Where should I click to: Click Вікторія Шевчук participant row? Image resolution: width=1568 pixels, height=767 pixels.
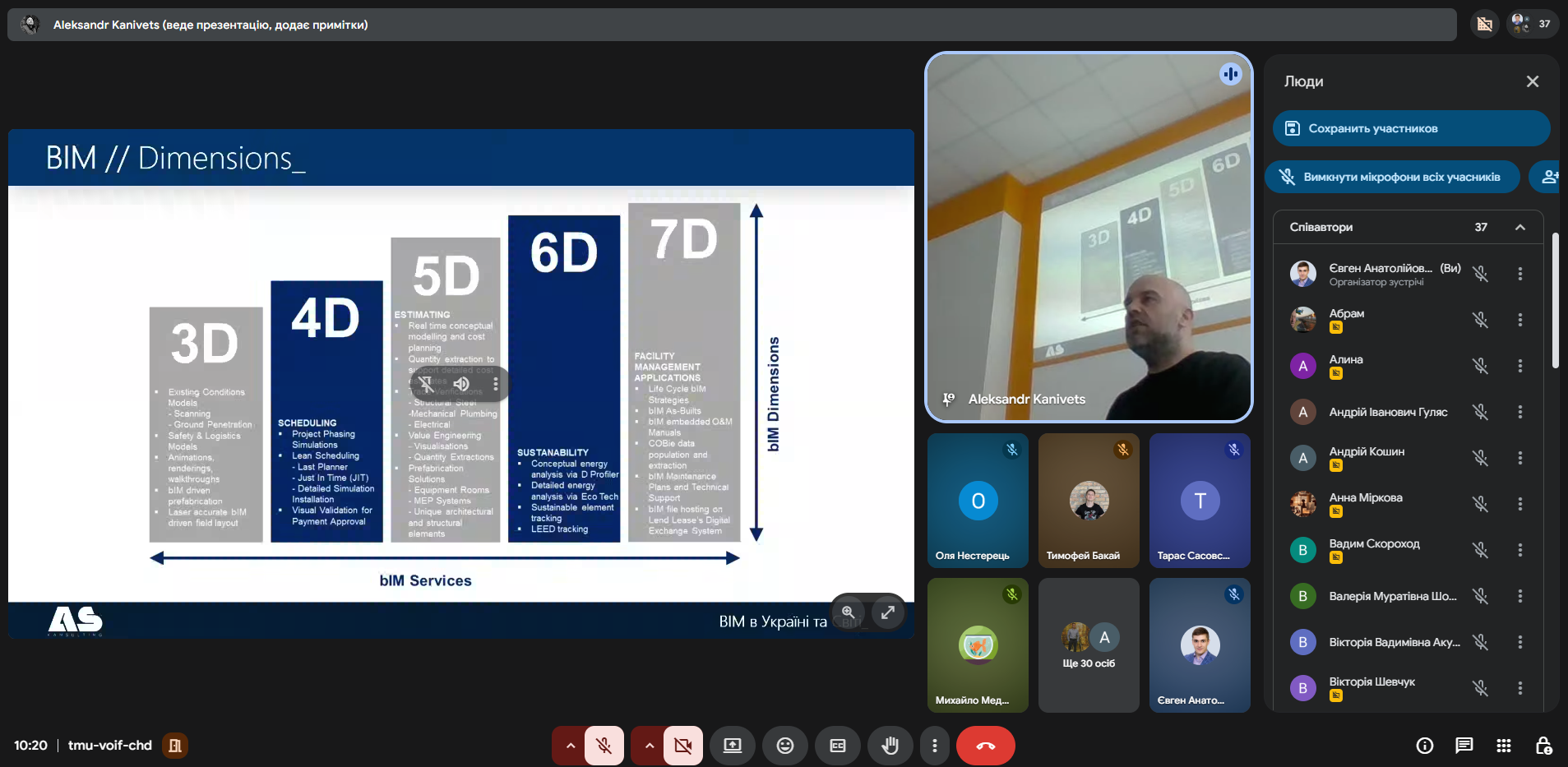point(1408,688)
